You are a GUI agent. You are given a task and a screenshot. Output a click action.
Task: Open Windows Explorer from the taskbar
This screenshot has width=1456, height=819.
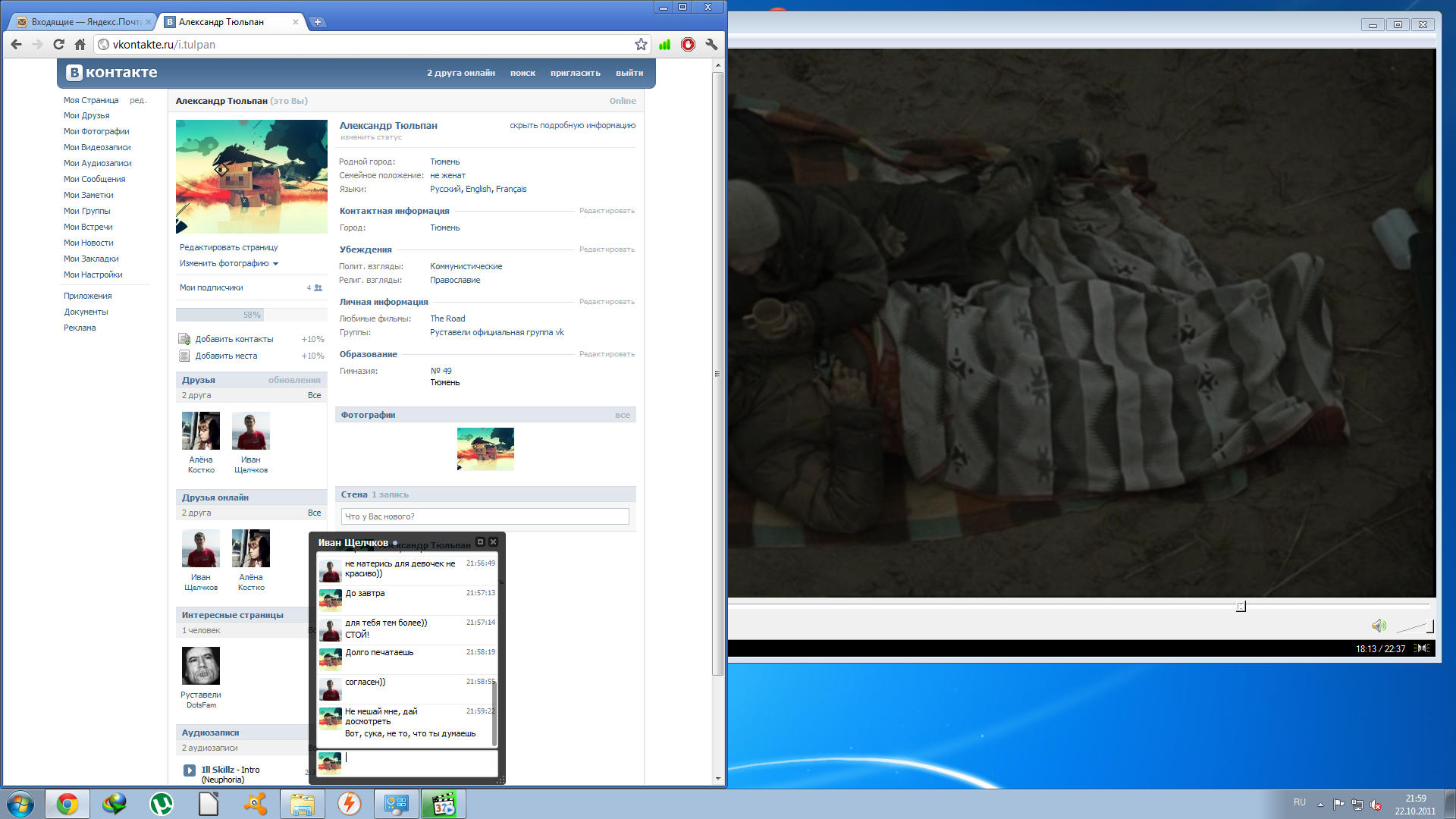click(303, 804)
